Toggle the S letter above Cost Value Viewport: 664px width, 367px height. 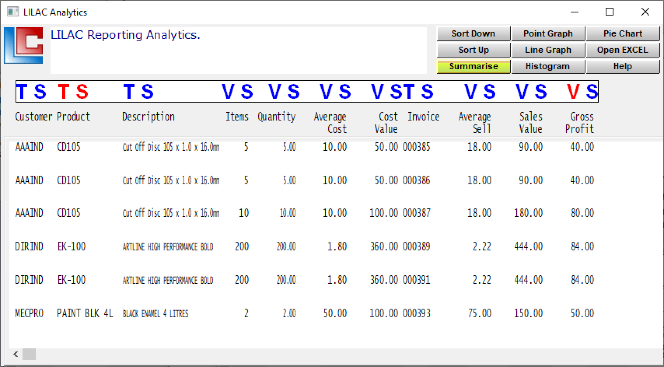click(396, 92)
